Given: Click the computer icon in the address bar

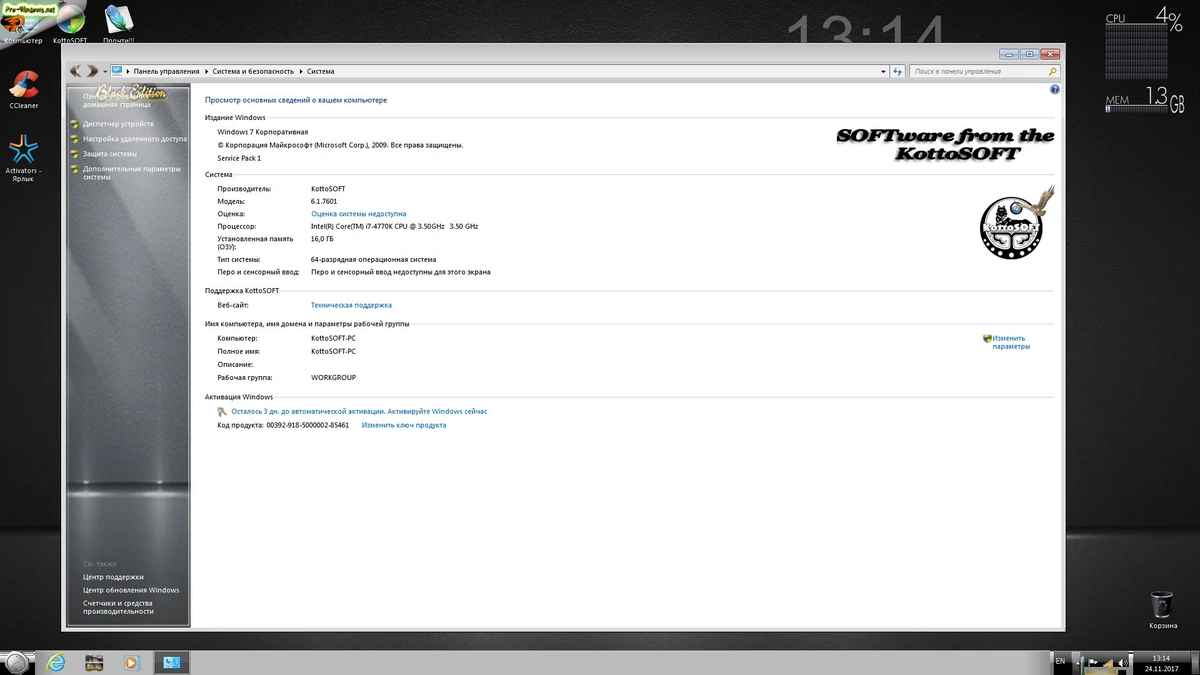Looking at the screenshot, I should [x=118, y=71].
